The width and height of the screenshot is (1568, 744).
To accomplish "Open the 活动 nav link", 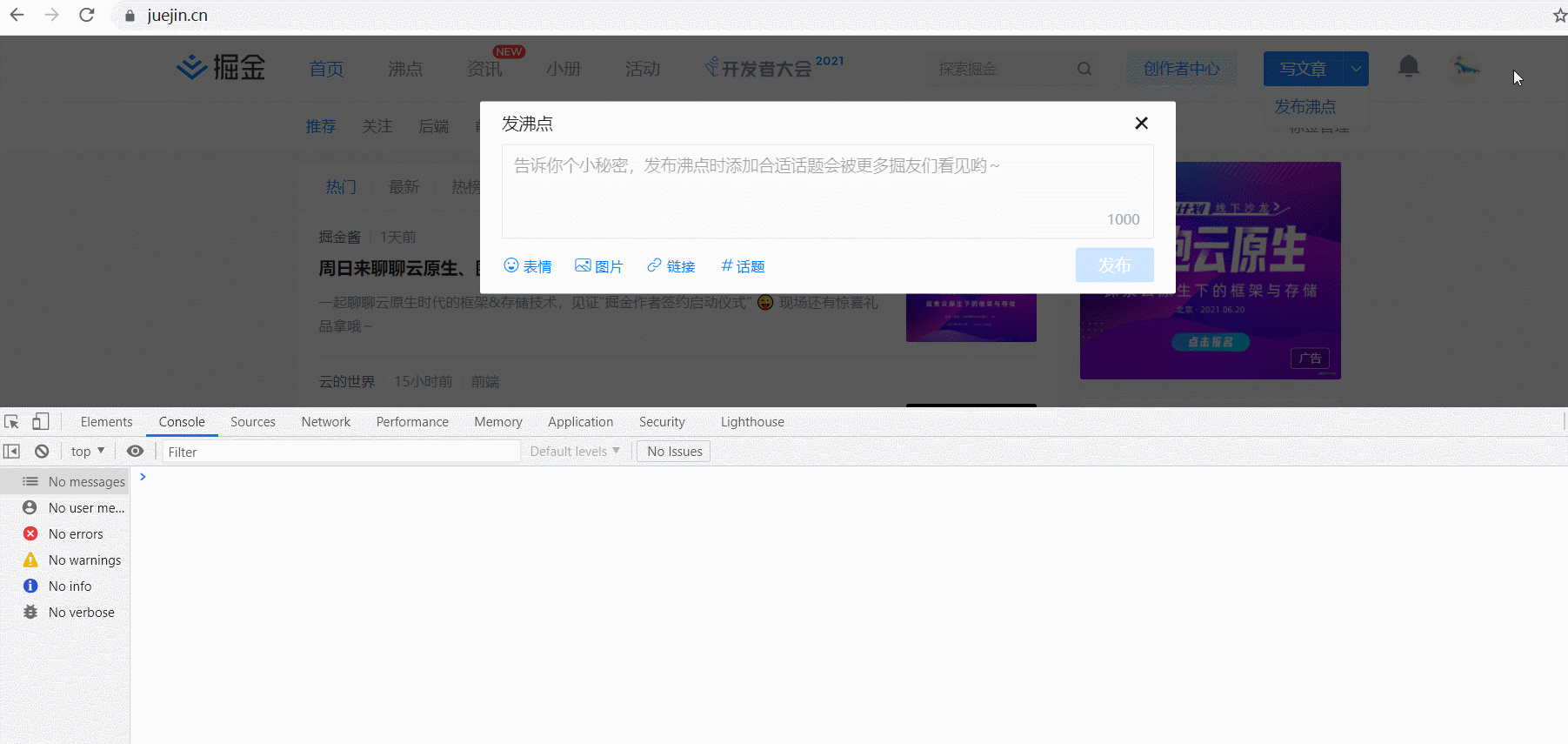I will point(643,69).
